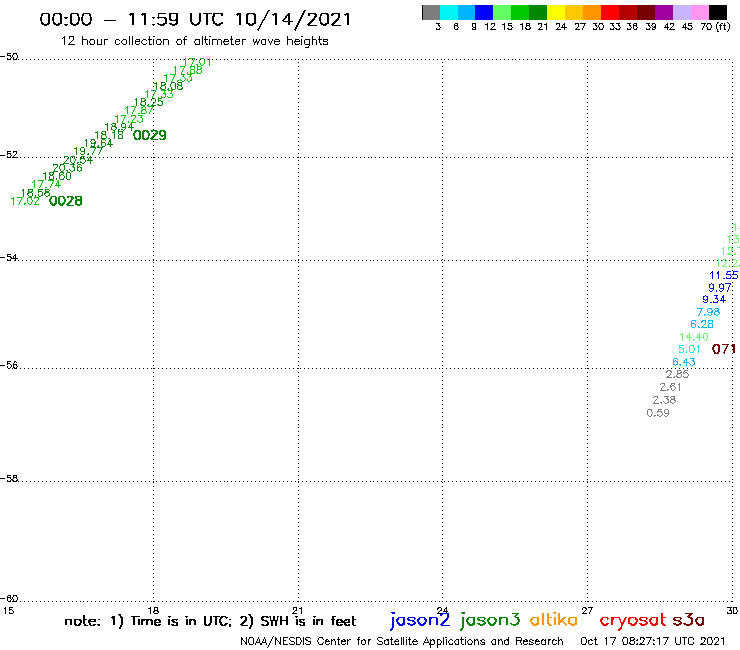Click the 17.01 wave height value
The image size is (740, 650).
click(x=197, y=62)
